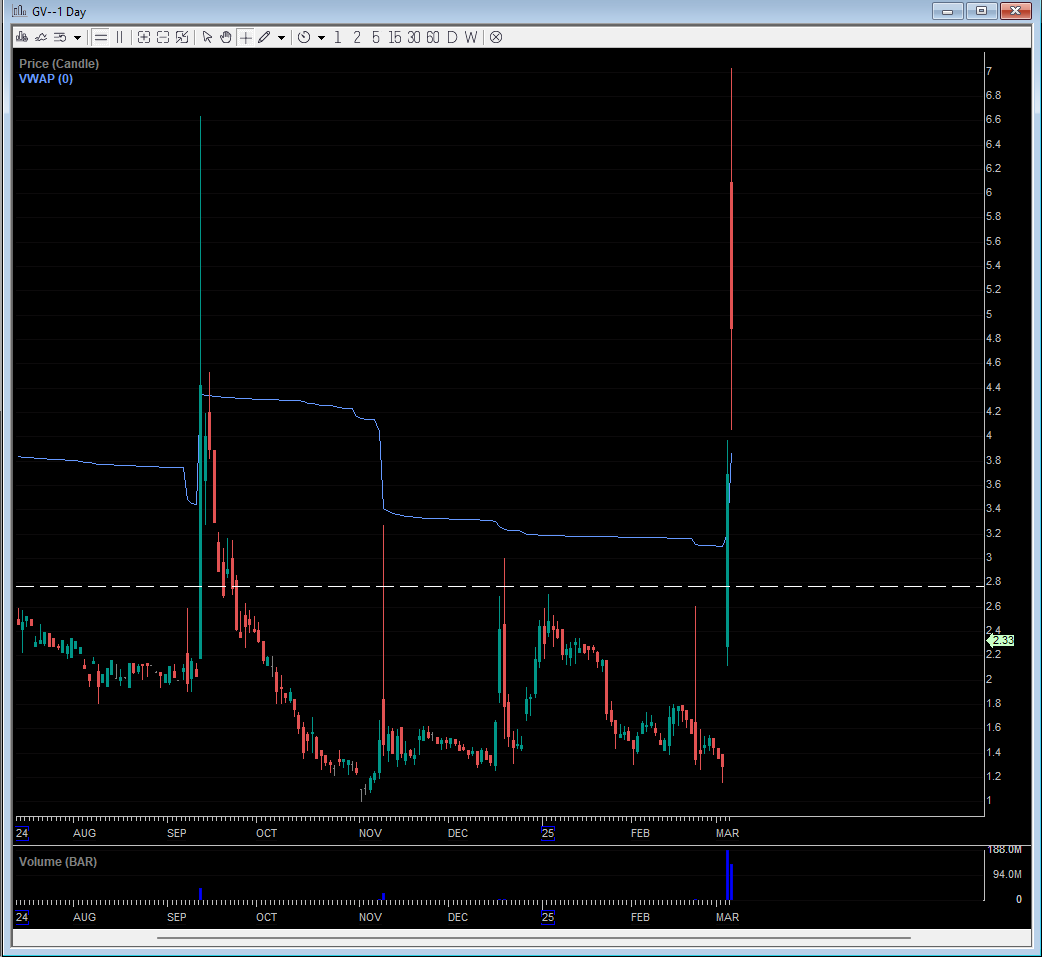
Task: Switch to 30 minute interval
Action: coord(414,37)
